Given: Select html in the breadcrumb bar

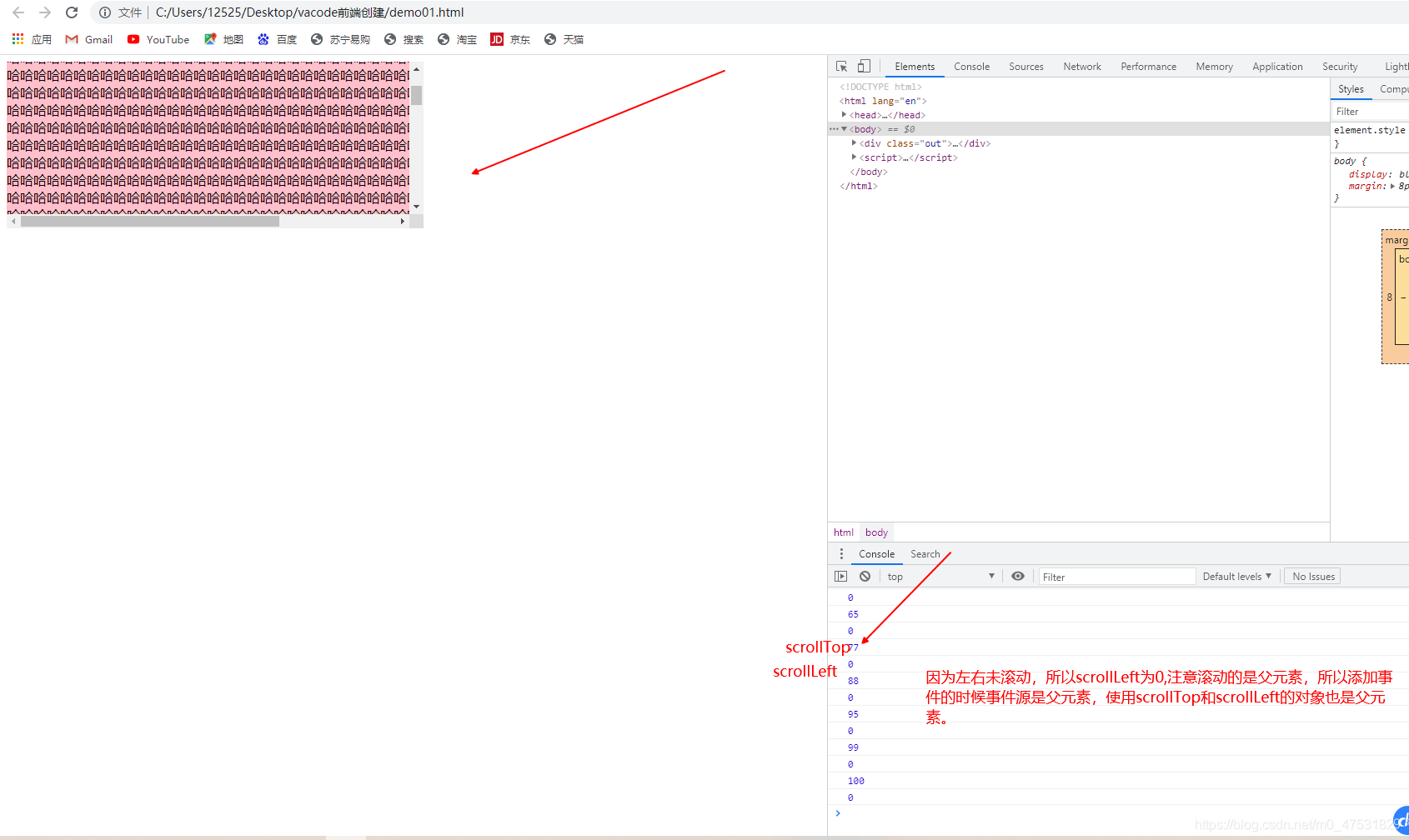Looking at the screenshot, I should click(x=844, y=532).
